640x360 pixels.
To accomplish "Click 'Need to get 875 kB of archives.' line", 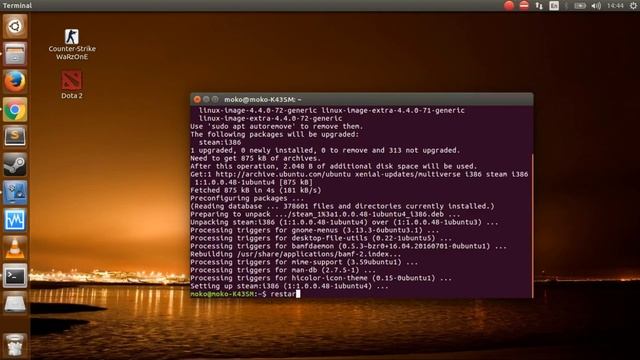I will (256, 158).
